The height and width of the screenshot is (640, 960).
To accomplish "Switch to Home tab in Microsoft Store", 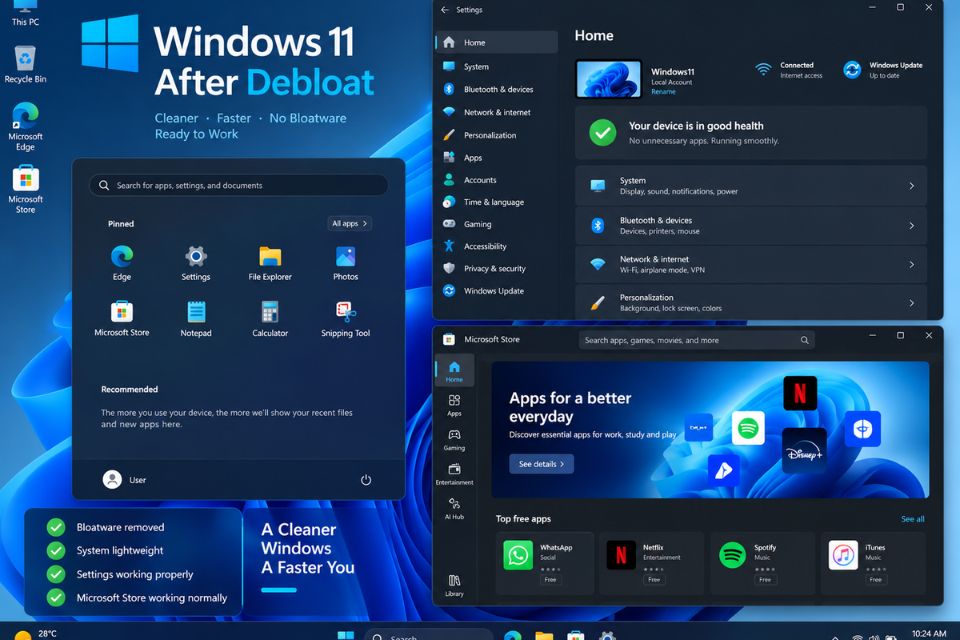I will [x=454, y=371].
